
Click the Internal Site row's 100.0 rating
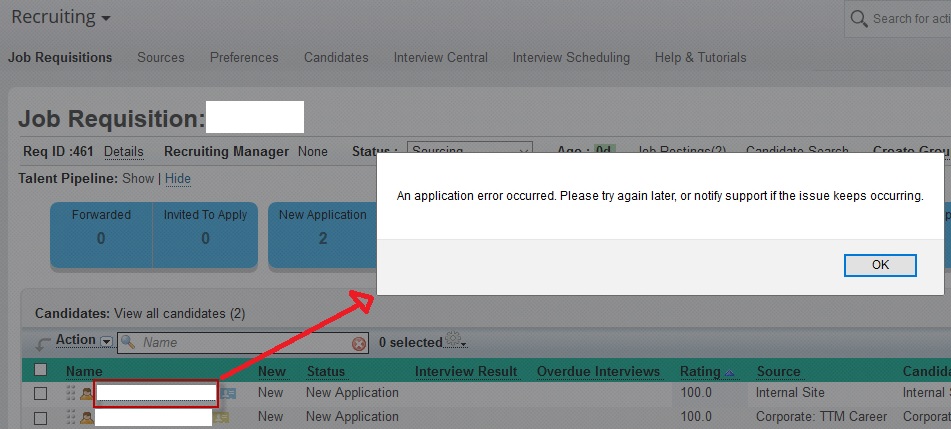(696, 393)
